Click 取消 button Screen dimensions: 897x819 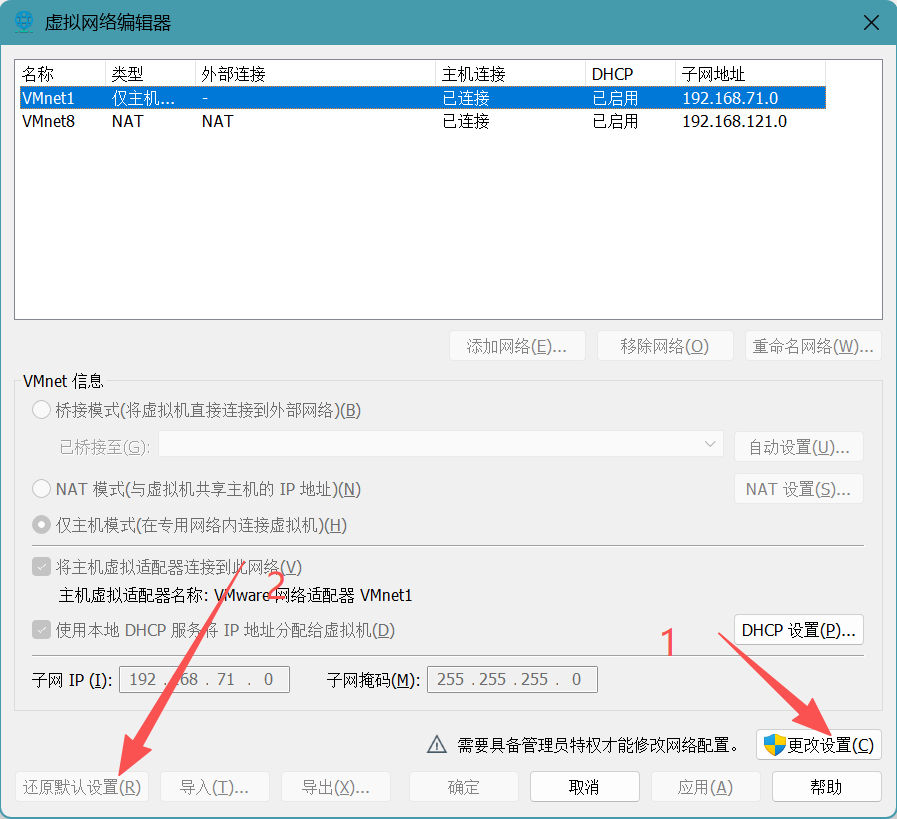tap(585, 787)
